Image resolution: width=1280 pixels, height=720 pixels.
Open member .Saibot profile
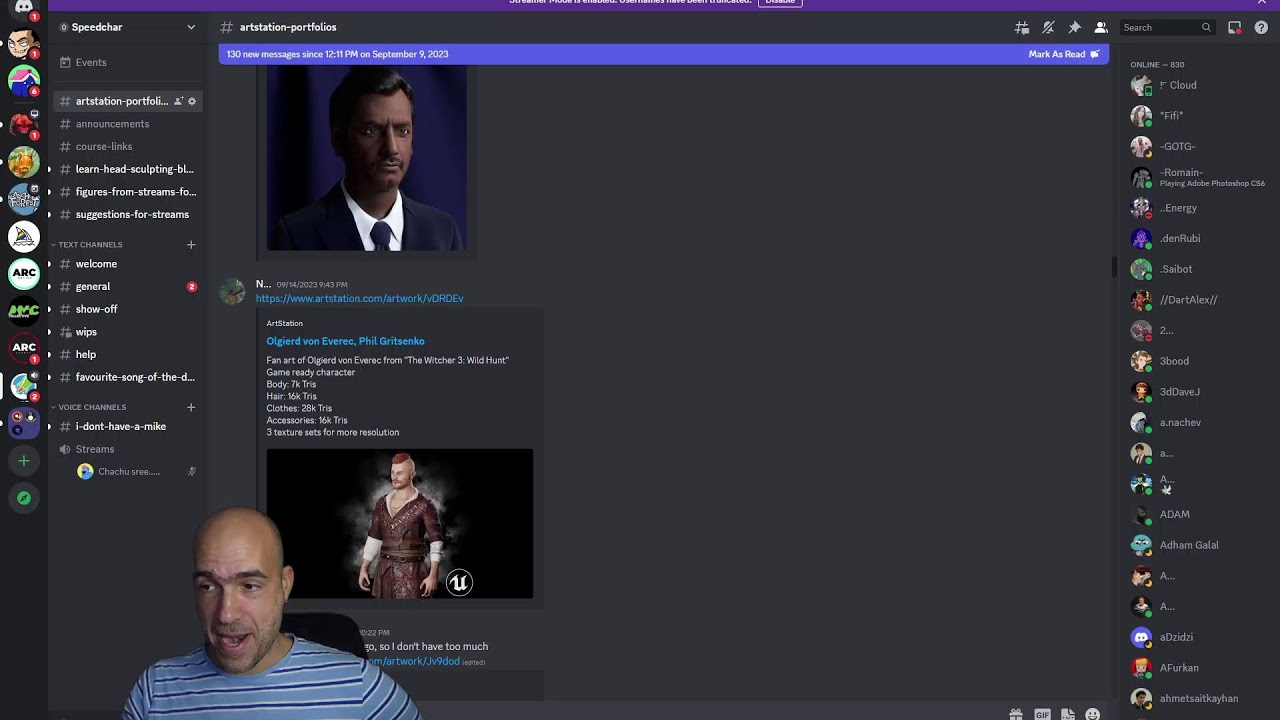pyautogui.click(x=1195, y=269)
